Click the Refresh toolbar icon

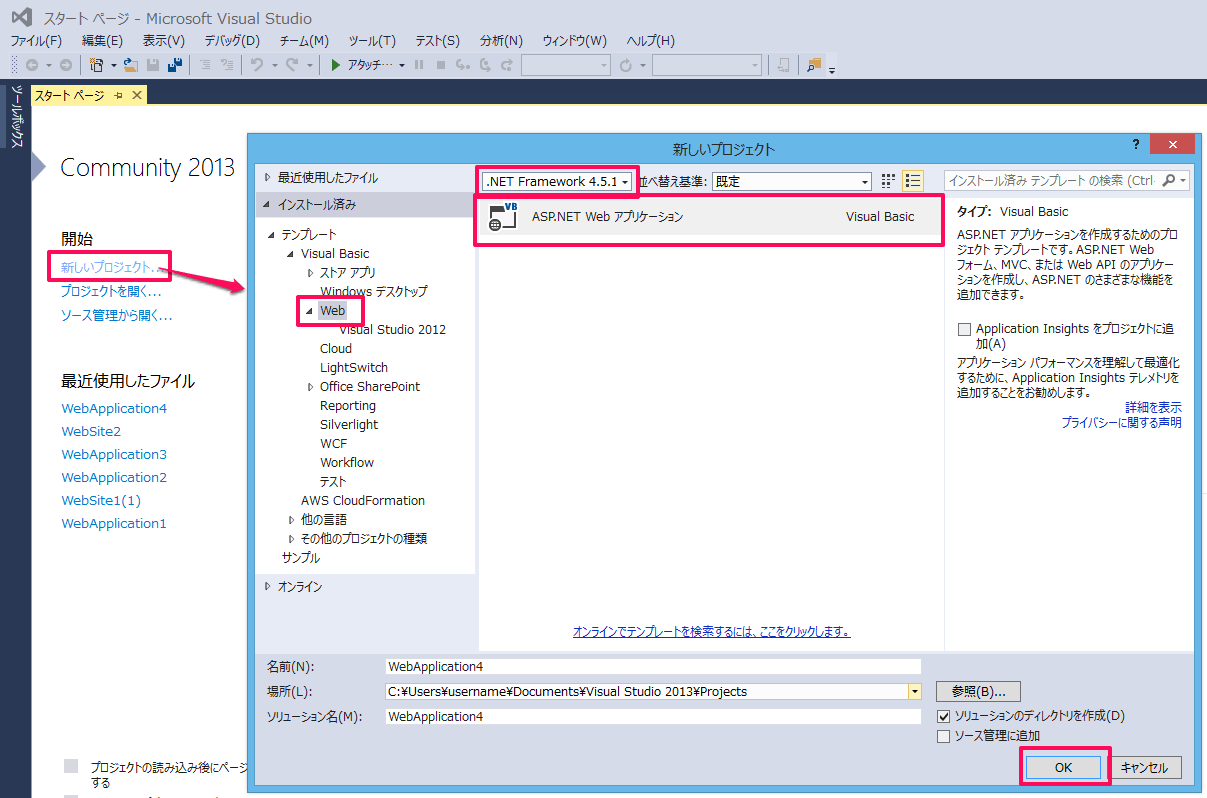coord(626,64)
